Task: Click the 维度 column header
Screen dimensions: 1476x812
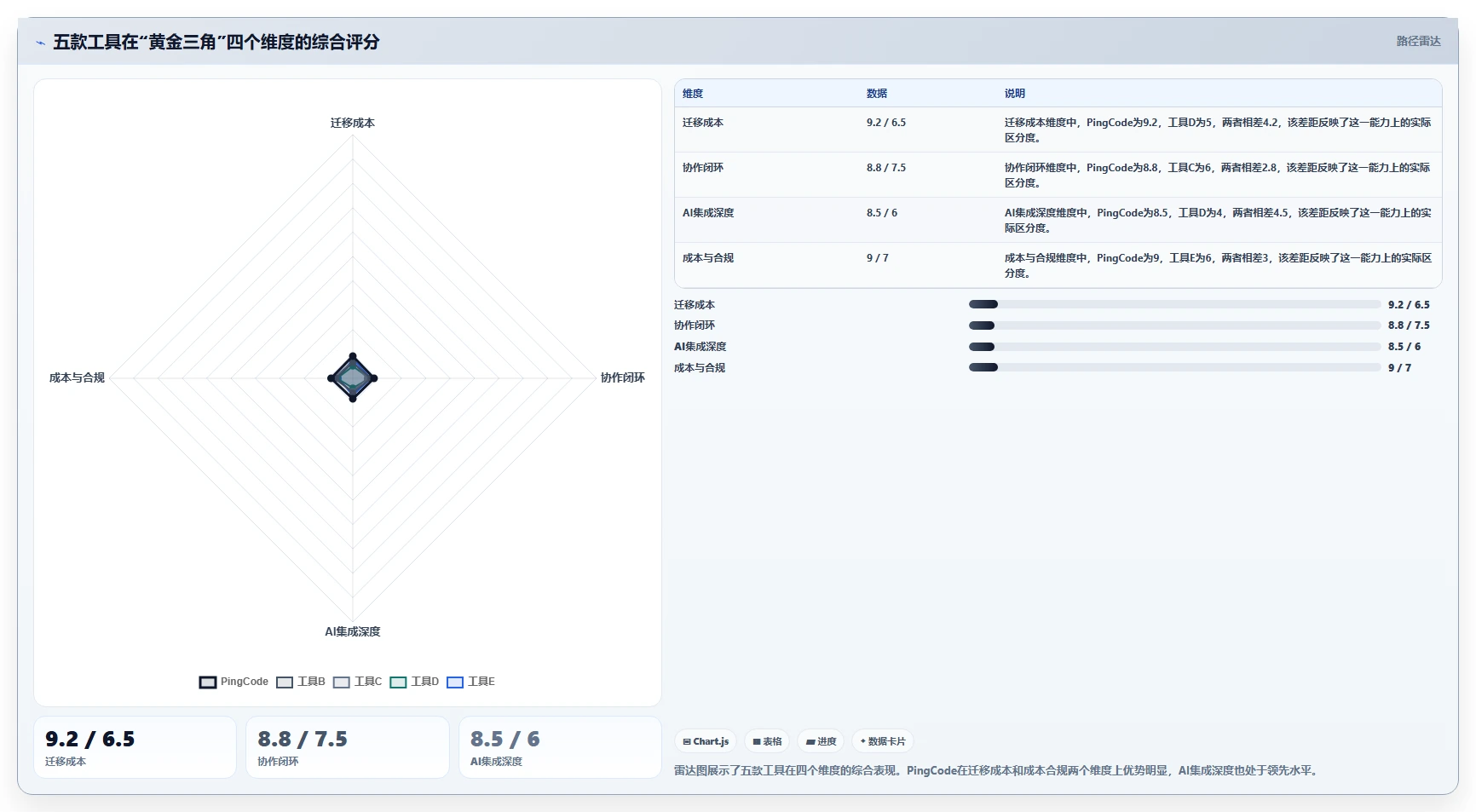Action: pyautogui.click(x=693, y=94)
